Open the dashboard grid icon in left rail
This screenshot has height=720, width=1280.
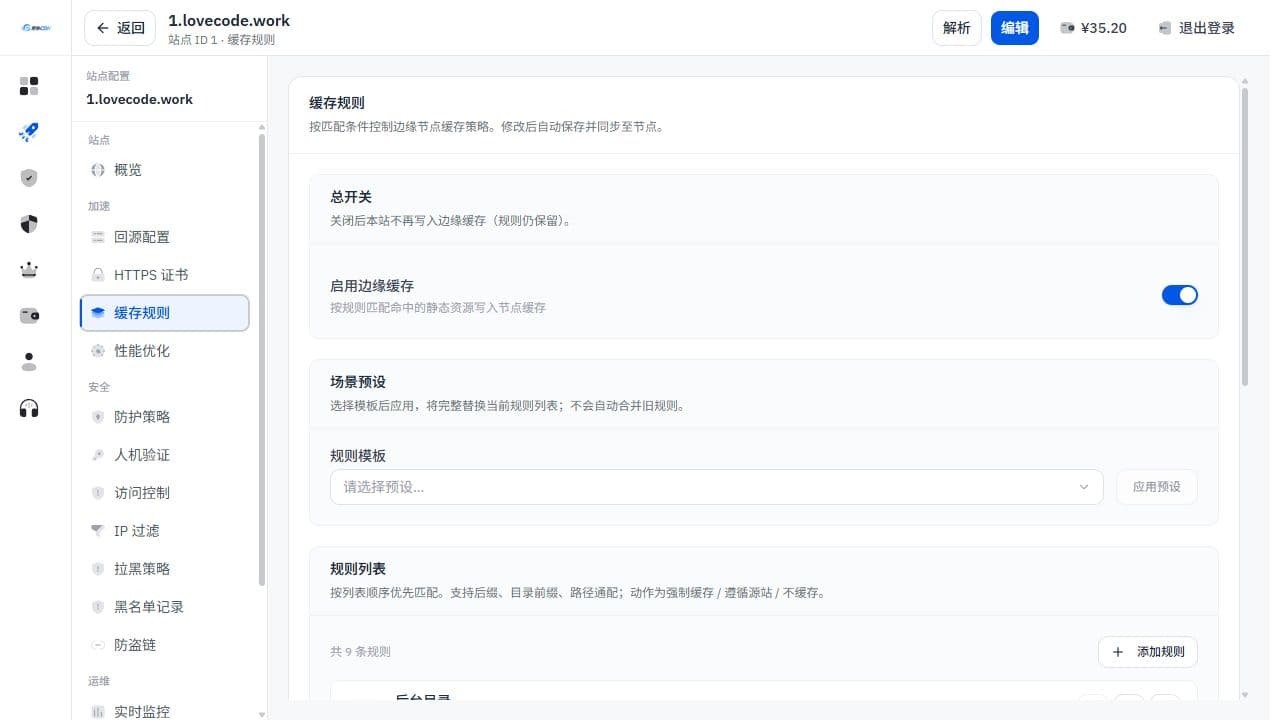pos(29,86)
